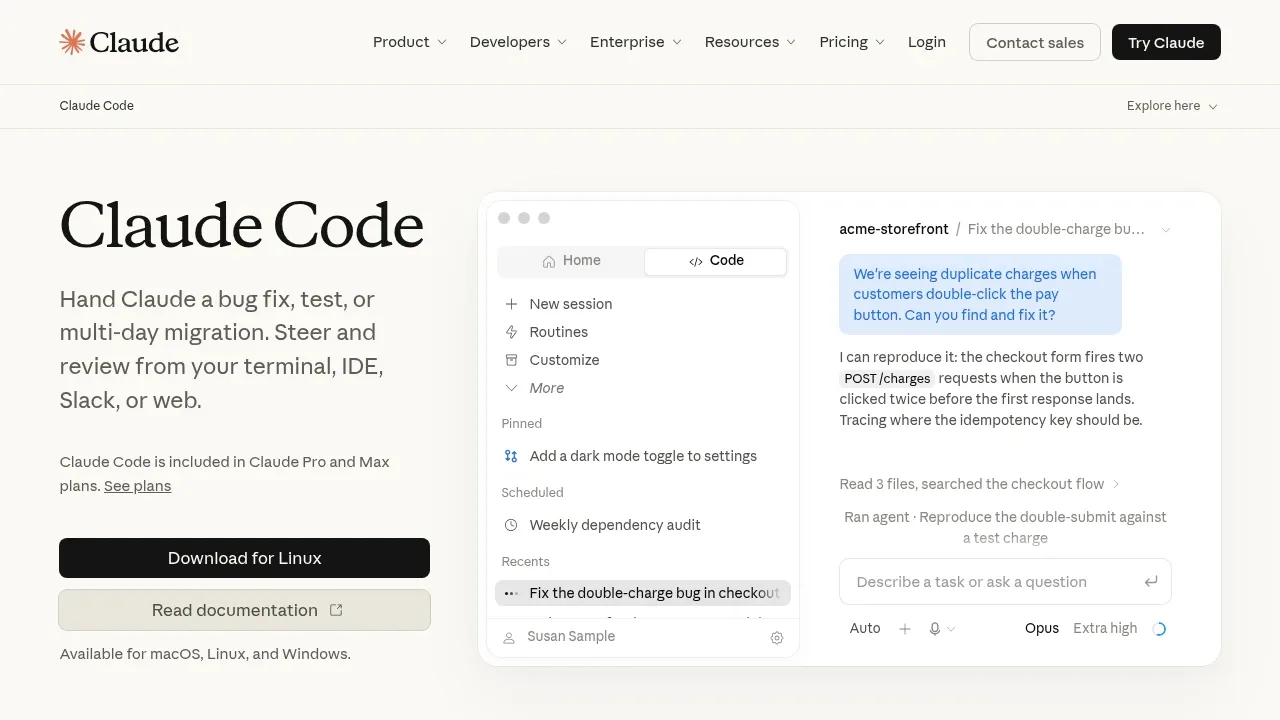Click the plus icon beside New session
The width and height of the screenshot is (1280, 720).
tap(511, 304)
